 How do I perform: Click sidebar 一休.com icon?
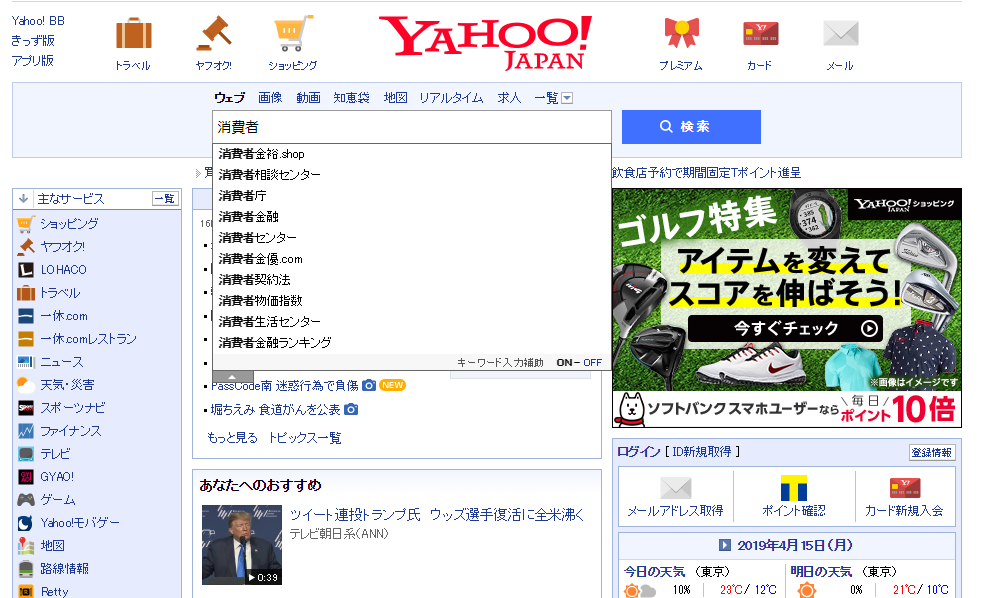26,316
